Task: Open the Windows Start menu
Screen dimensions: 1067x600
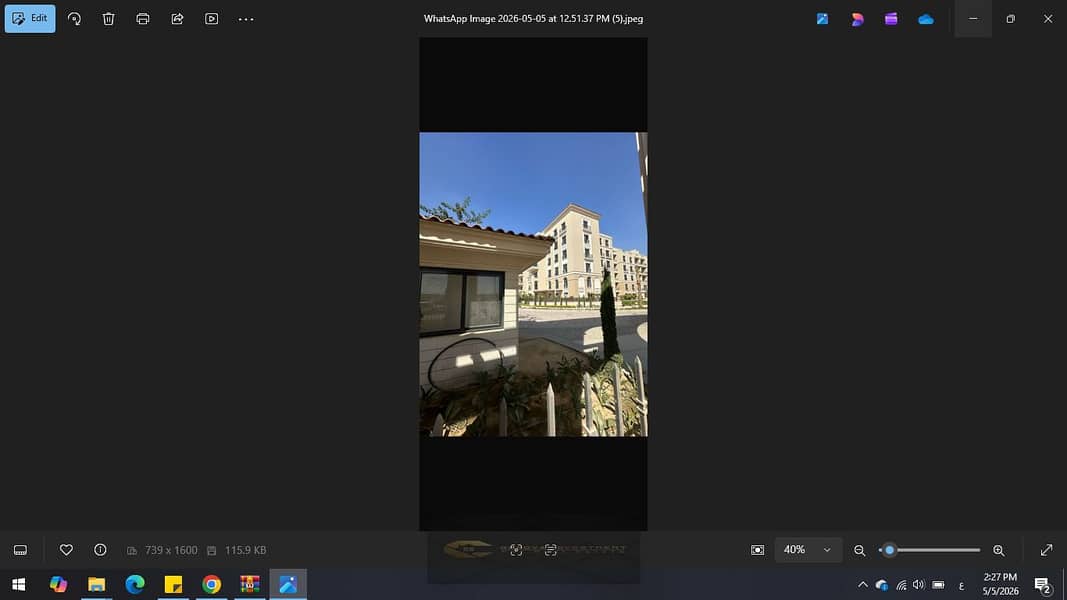Action: coord(18,584)
